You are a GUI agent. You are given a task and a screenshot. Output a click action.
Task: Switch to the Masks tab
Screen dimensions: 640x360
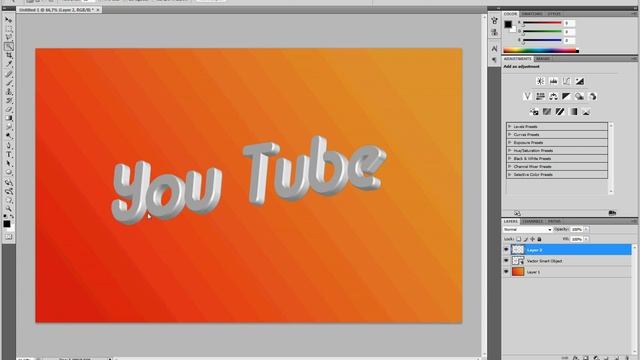tap(542, 59)
